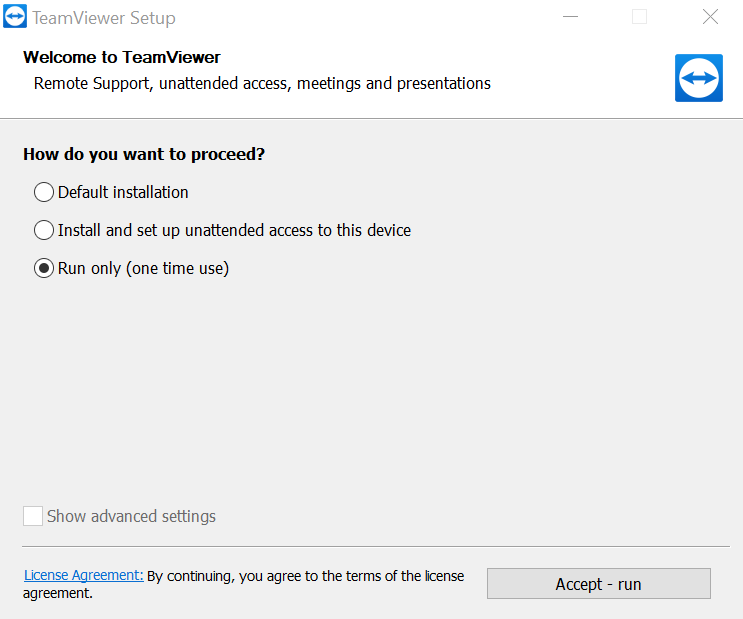Click the large TeamViewer logo in header
Image resolution: width=743 pixels, height=619 pixels.
tap(699, 78)
